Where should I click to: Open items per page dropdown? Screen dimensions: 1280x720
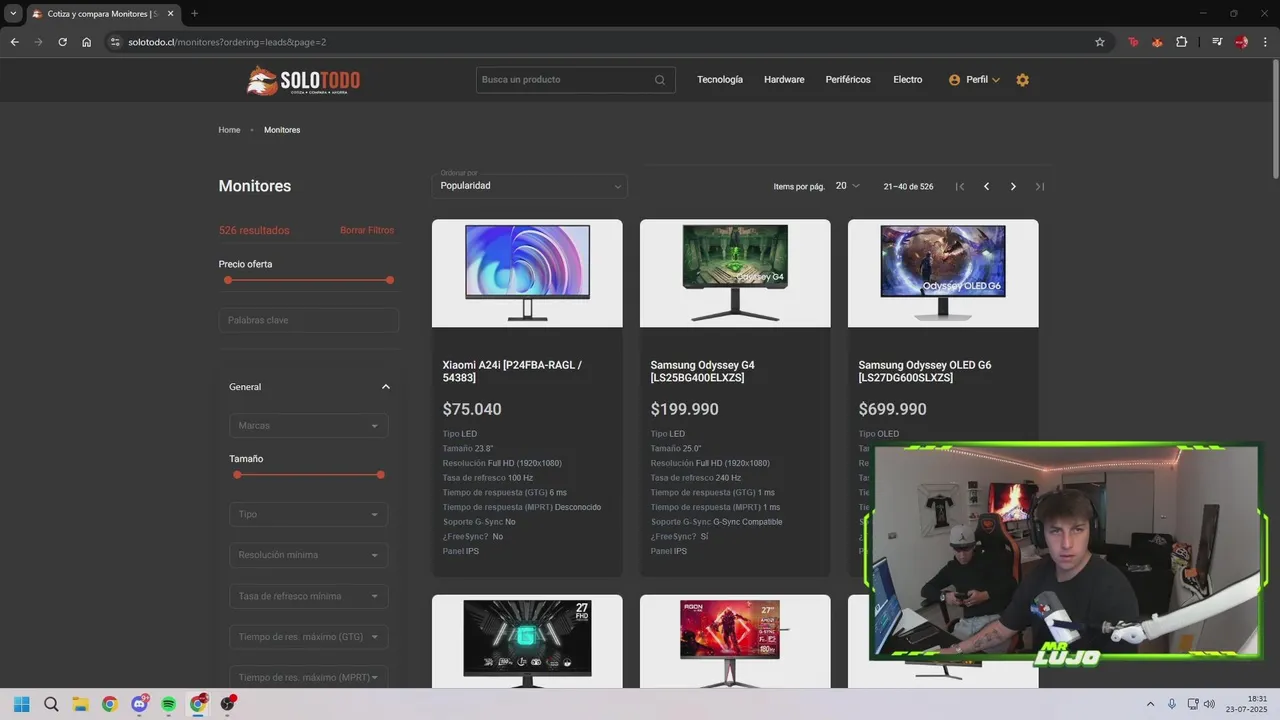coord(848,186)
